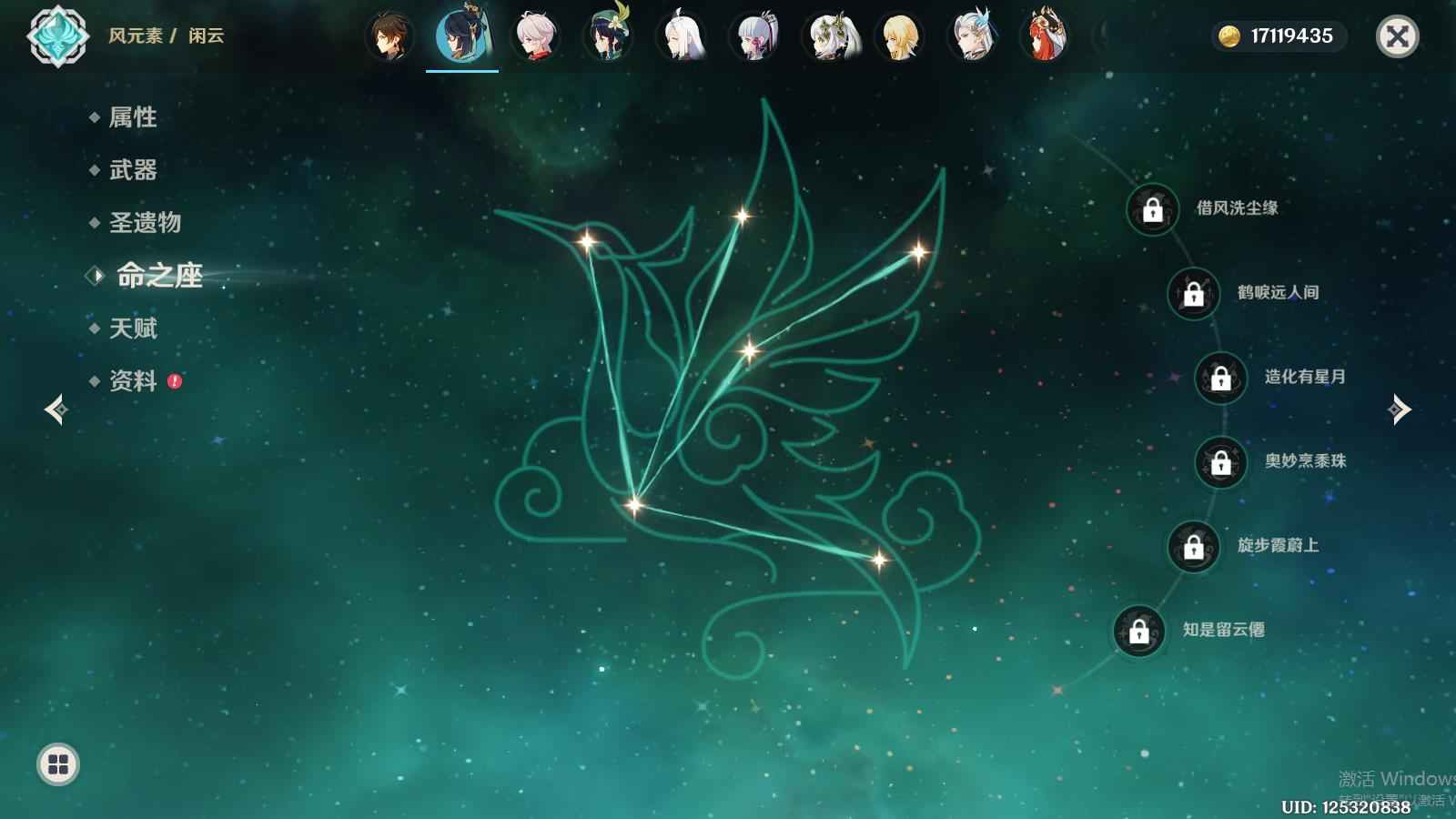The image size is (1456, 819).
Task: Close the character screen
Action: (1397, 36)
